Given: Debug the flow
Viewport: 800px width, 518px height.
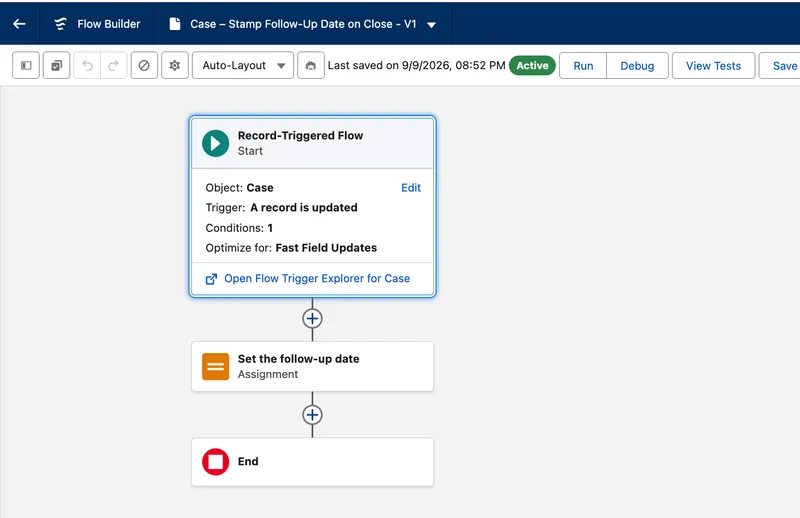Looking at the screenshot, I should click(x=637, y=66).
